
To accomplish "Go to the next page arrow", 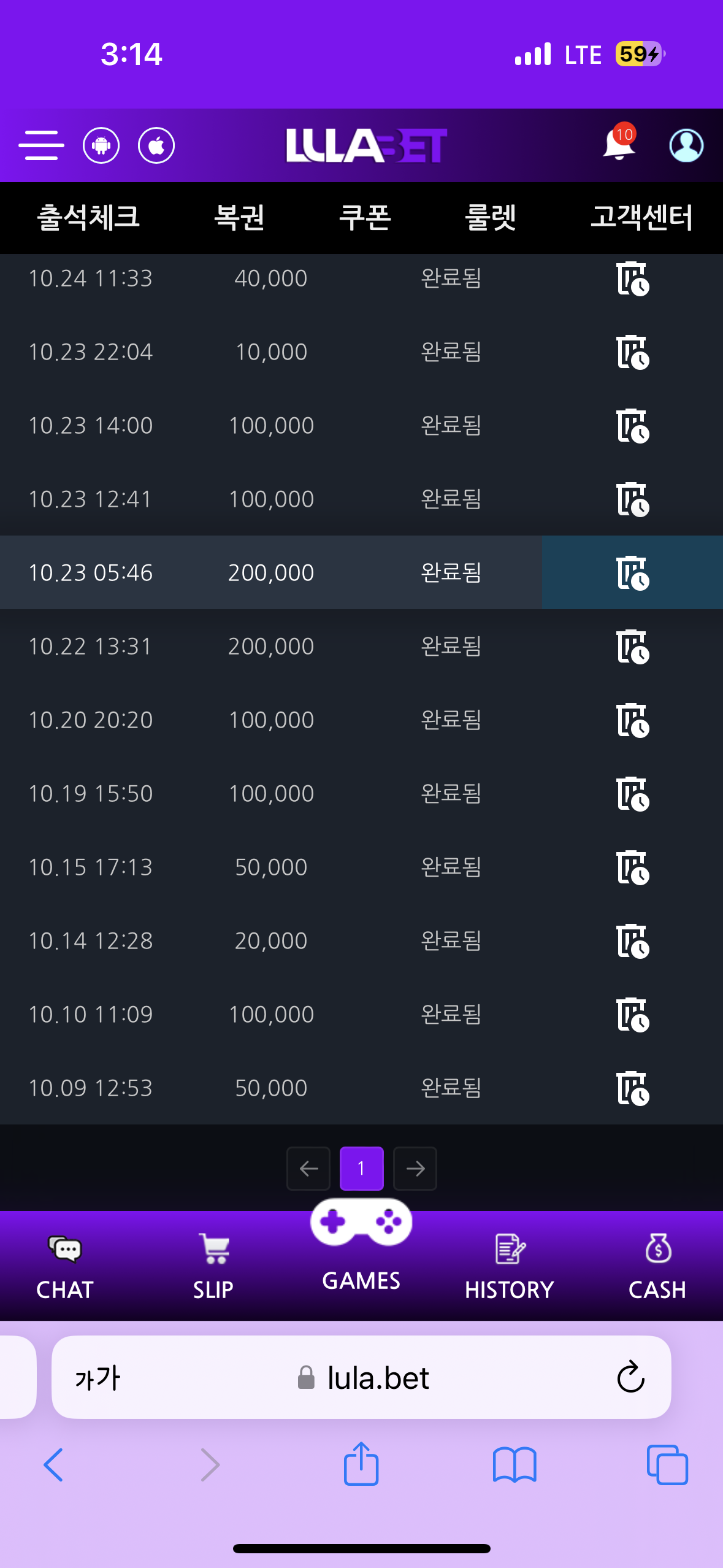I will pos(415,1169).
